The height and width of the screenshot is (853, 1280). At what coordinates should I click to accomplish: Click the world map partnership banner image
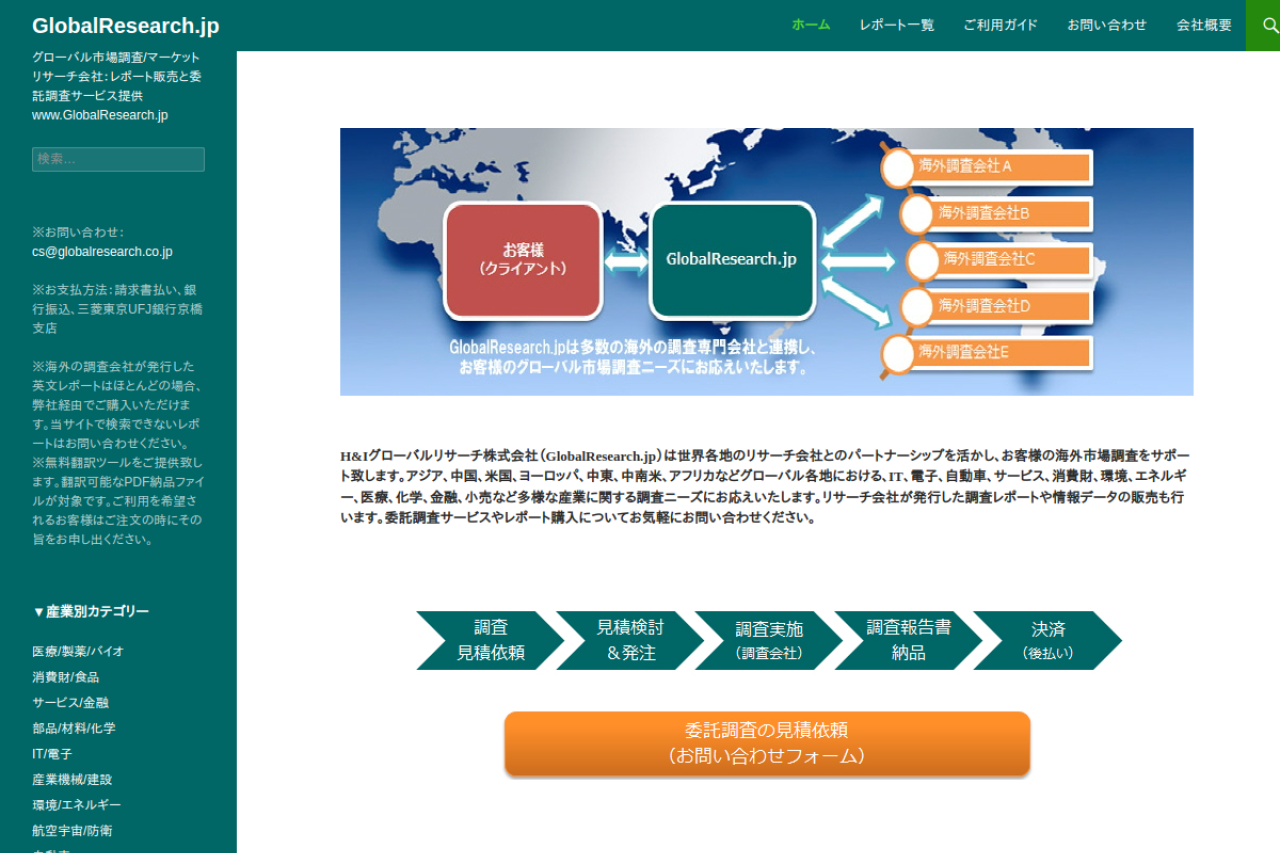coord(766,262)
